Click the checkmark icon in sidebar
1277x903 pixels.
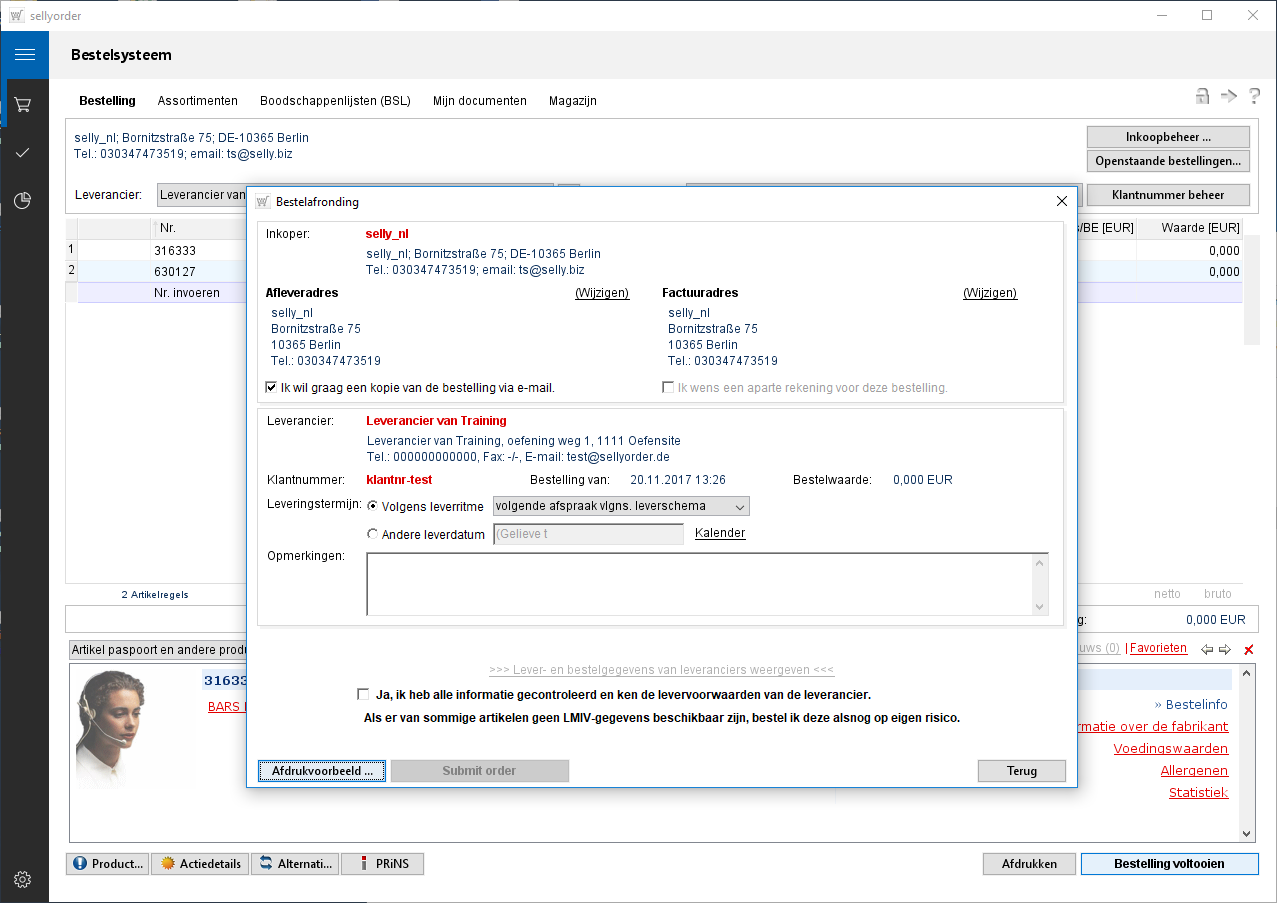pyautogui.click(x=23, y=152)
